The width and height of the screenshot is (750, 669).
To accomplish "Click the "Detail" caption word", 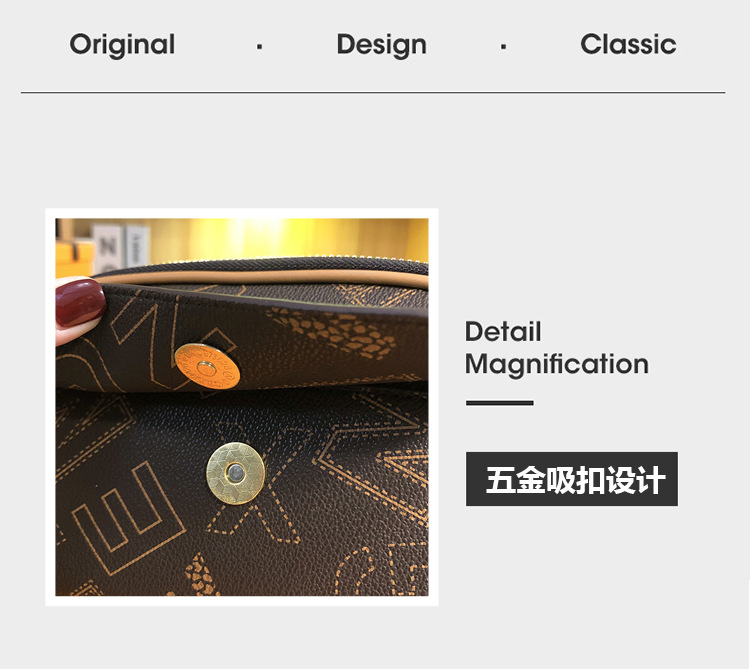I will point(503,331).
